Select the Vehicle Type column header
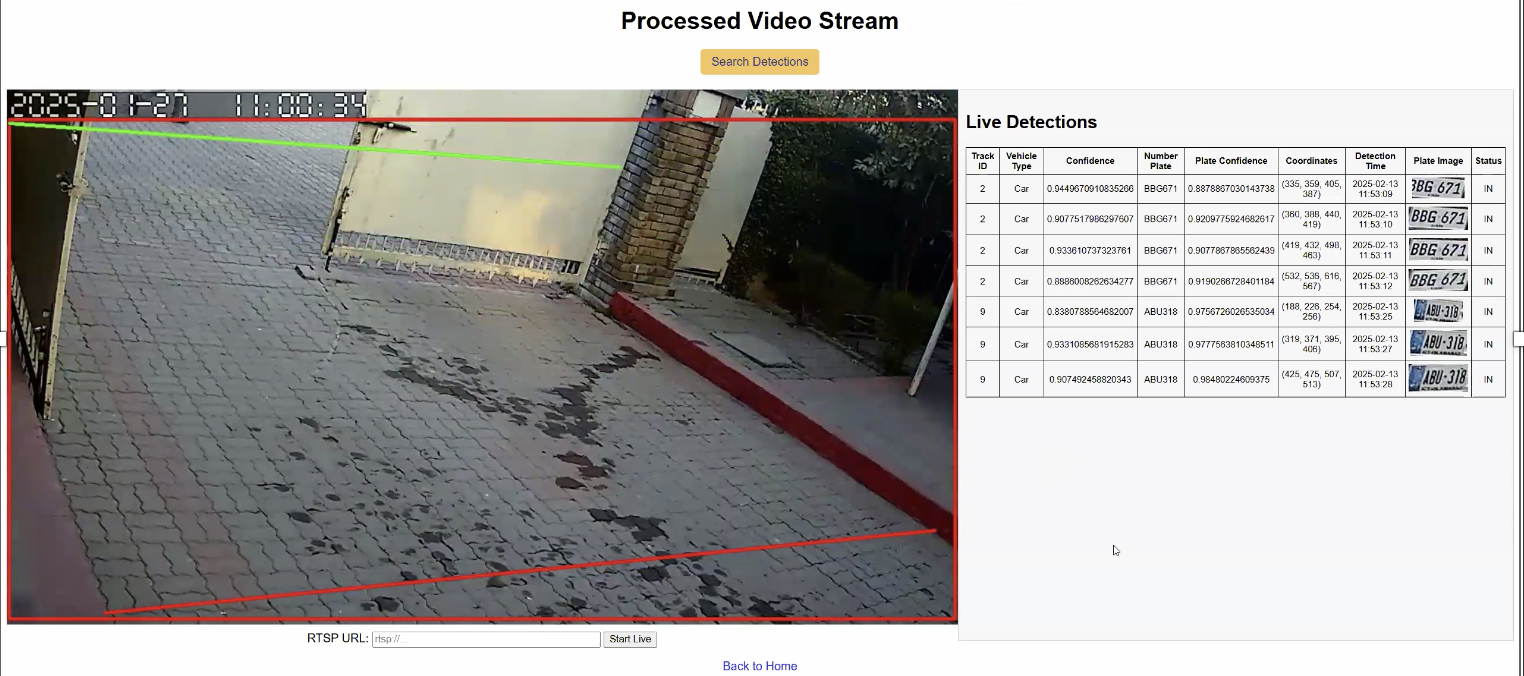This screenshot has width=1524, height=676. pyautogui.click(x=1020, y=161)
